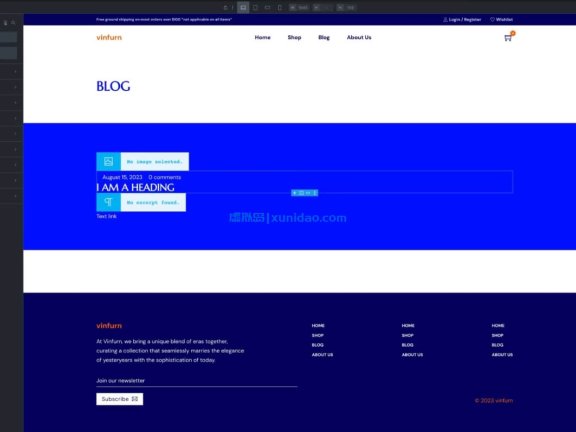This screenshot has width=576, height=432.
Task: Click the Login / Register link
Action: pos(462,19)
